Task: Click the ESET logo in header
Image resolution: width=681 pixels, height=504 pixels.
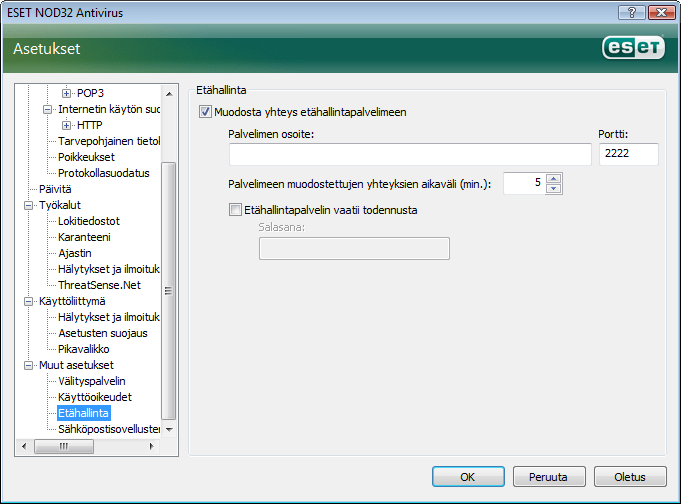Action: coord(633,47)
